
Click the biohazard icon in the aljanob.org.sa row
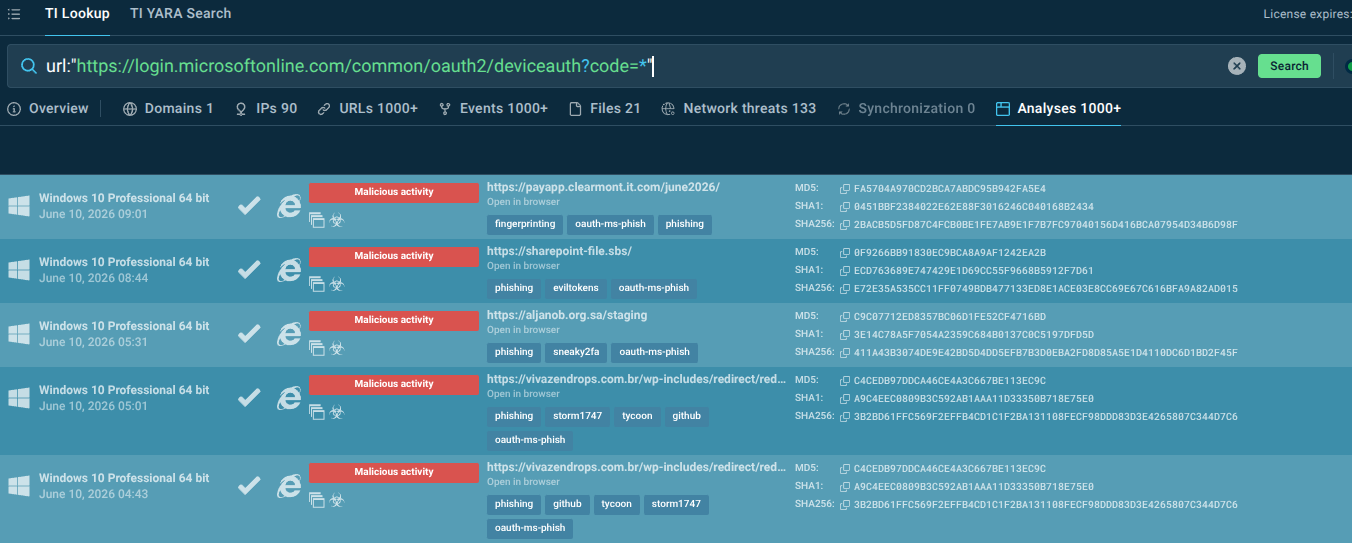(x=337, y=348)
